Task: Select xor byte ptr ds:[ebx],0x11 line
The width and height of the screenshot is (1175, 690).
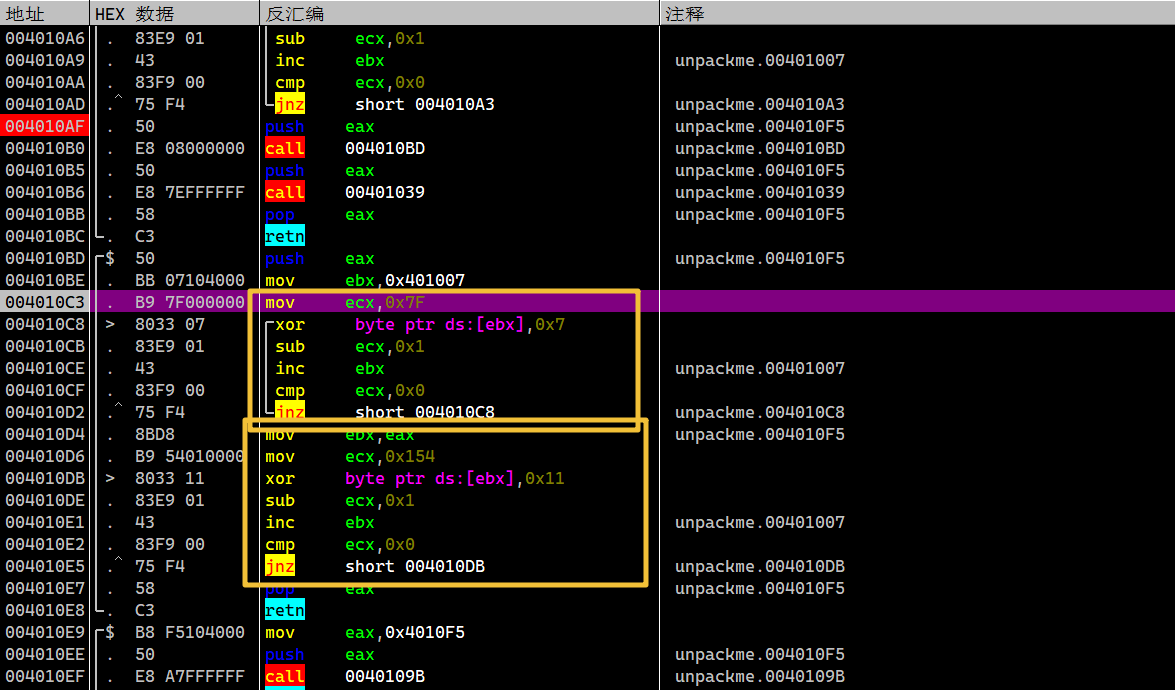Action: pyautogui.click(x=414, y=479)
